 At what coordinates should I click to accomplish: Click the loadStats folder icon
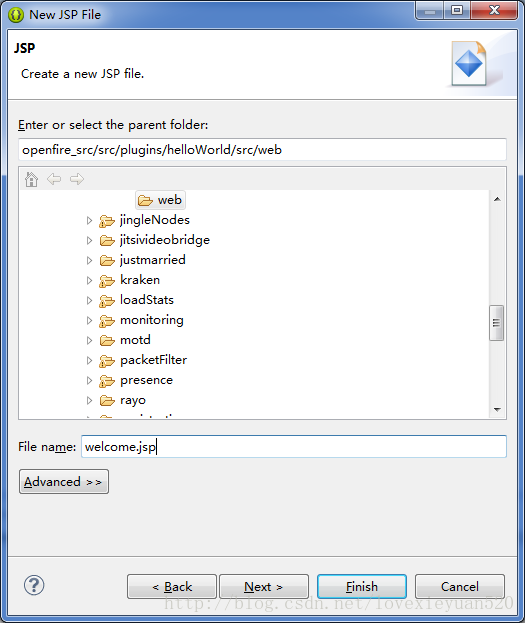coord(107,300)
